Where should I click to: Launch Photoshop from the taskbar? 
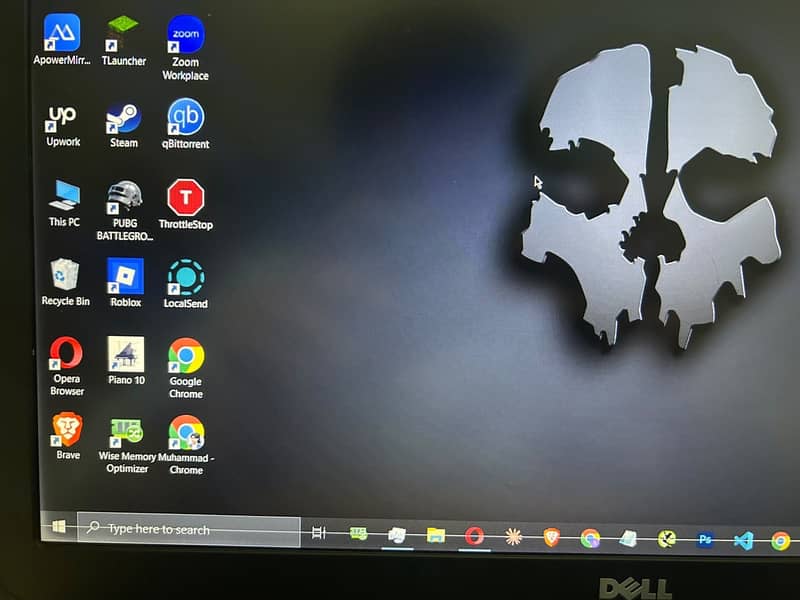[705, 539]
